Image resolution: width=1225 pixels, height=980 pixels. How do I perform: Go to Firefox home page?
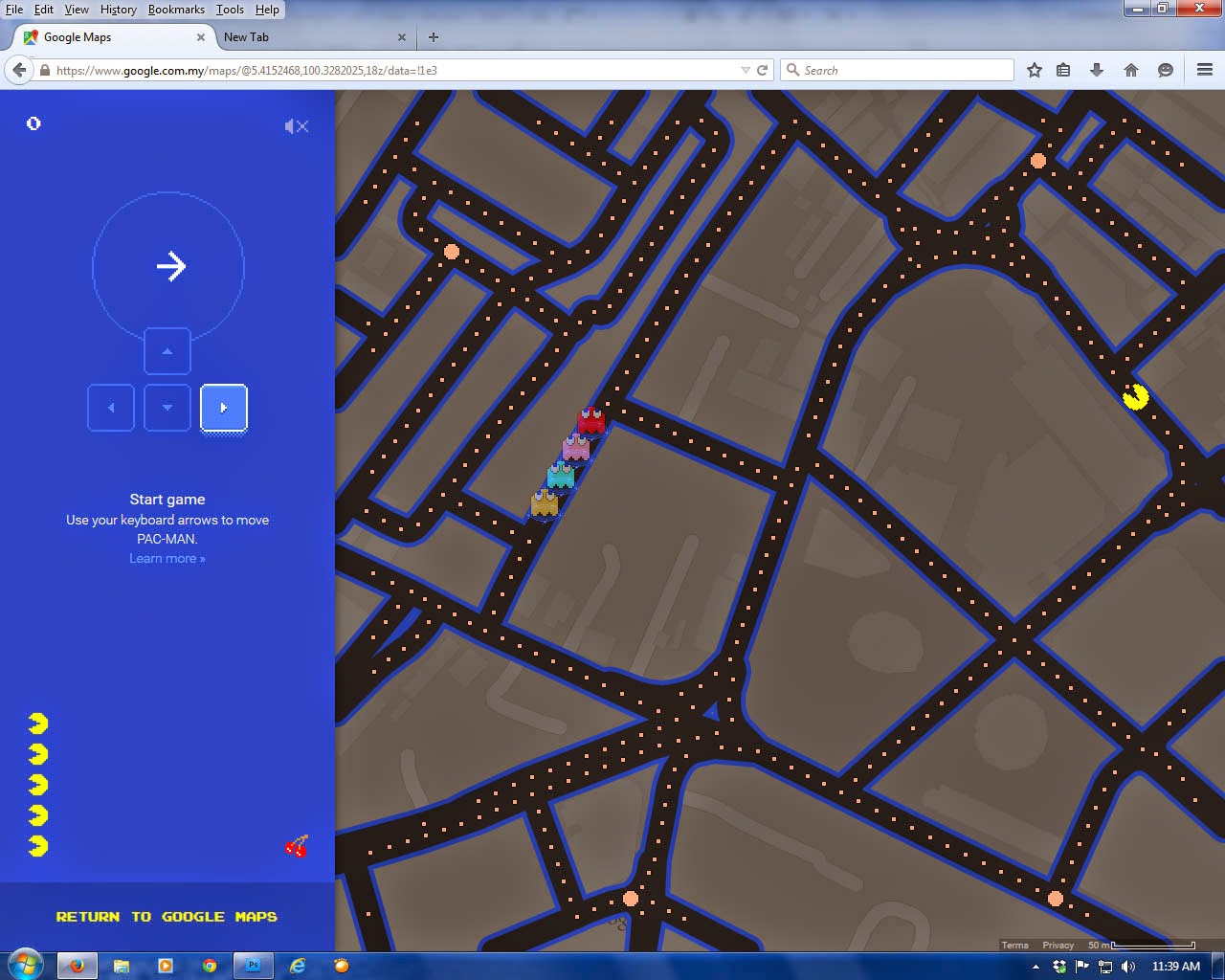(x=1131, y=70)
